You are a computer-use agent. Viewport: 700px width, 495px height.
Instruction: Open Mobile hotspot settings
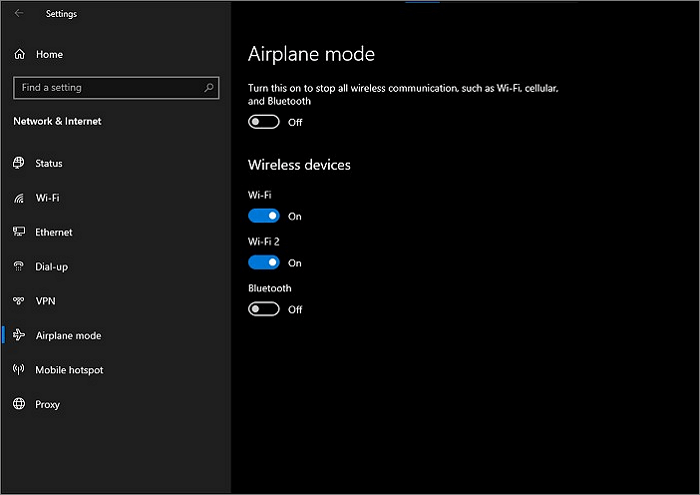pyautogui.click(x=69, y=370)
